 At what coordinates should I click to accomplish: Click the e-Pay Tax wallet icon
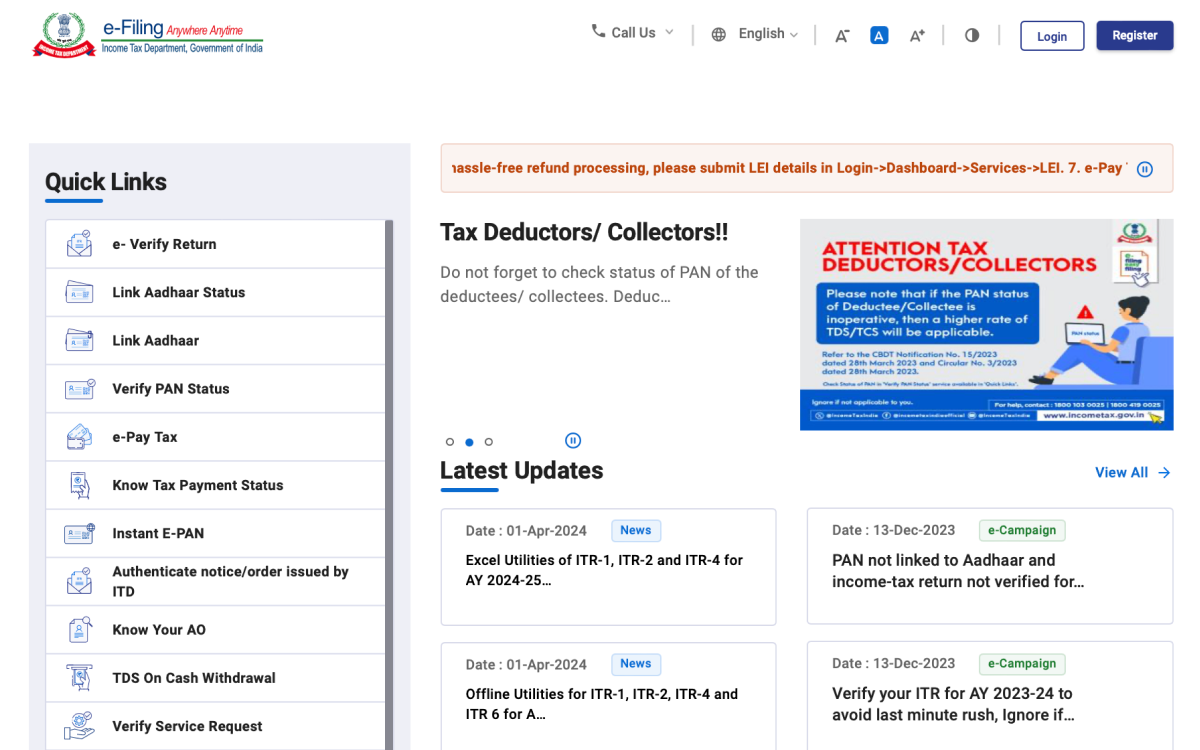[79, 437]
